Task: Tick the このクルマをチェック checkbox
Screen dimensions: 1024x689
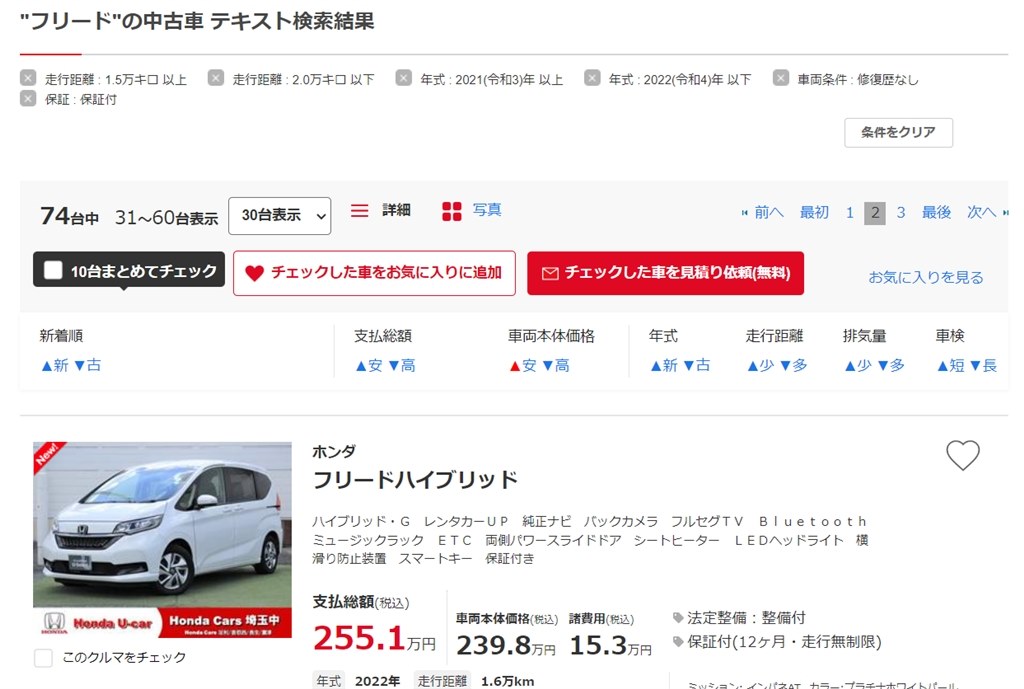Action: click(44, 658)
